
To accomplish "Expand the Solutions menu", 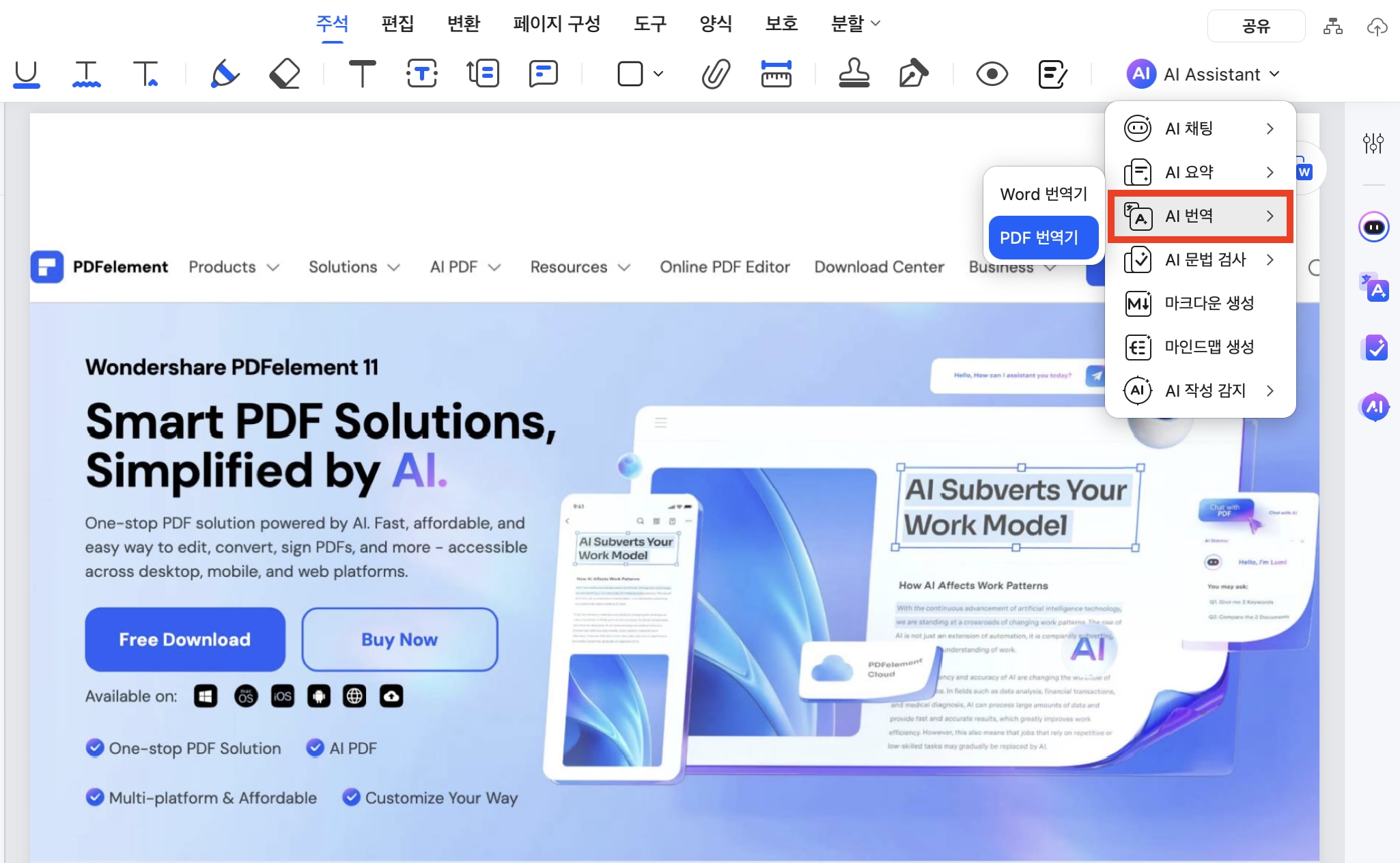I will (354, 267).
